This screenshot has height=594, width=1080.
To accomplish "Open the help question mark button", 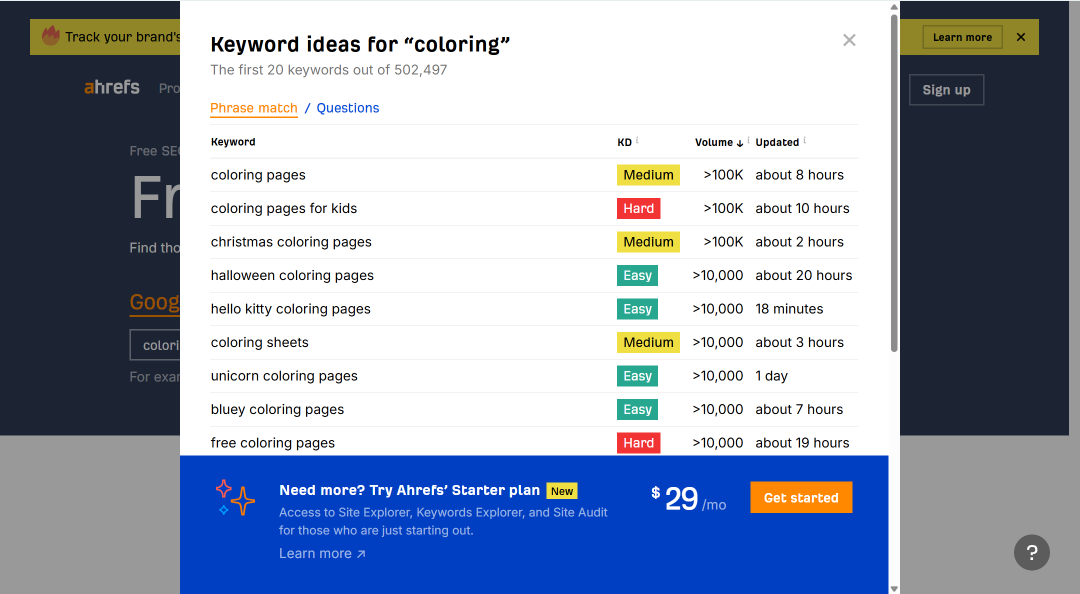I will (x=1032, y=552).
